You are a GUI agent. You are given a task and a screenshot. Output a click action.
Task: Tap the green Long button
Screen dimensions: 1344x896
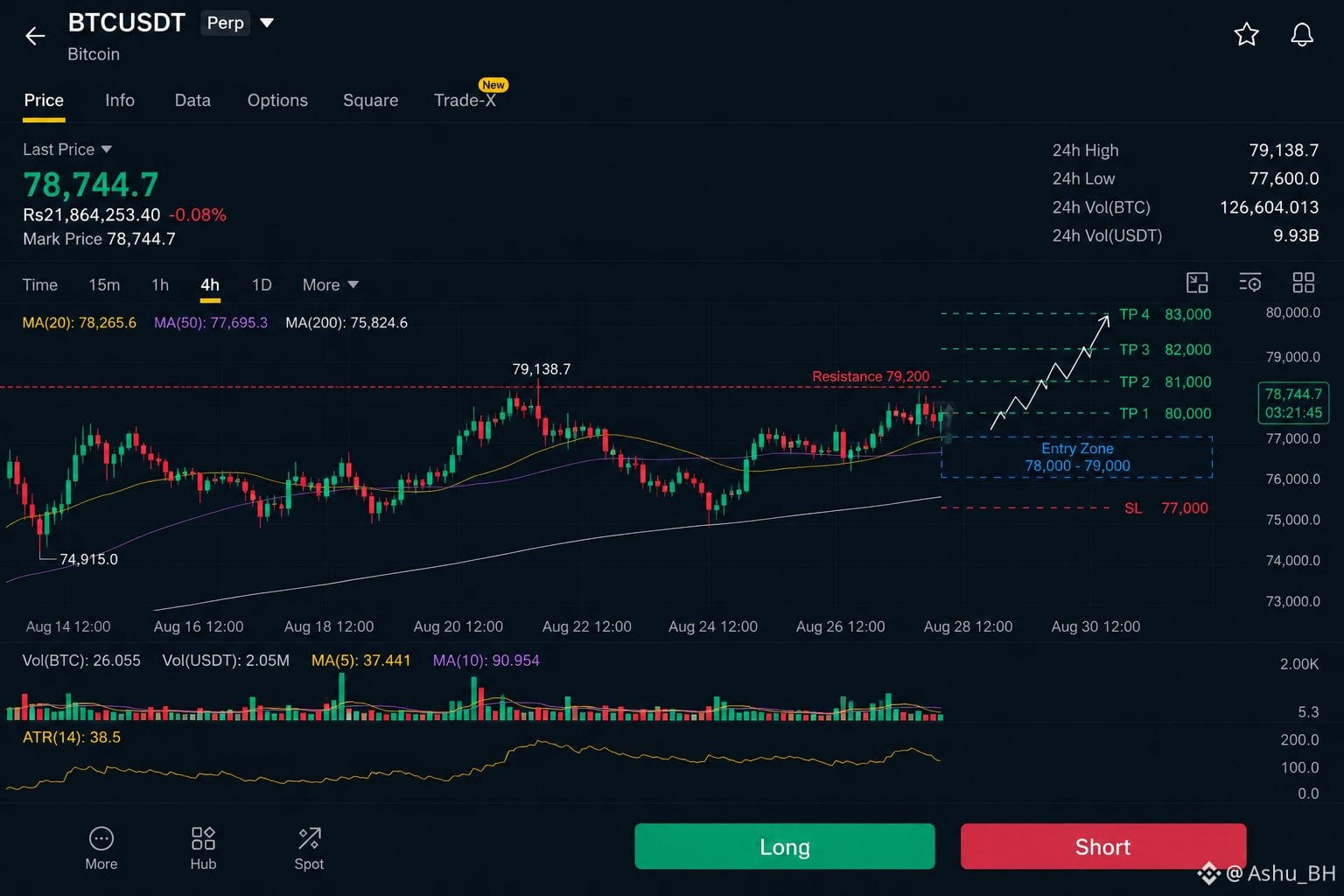(785, 846)
